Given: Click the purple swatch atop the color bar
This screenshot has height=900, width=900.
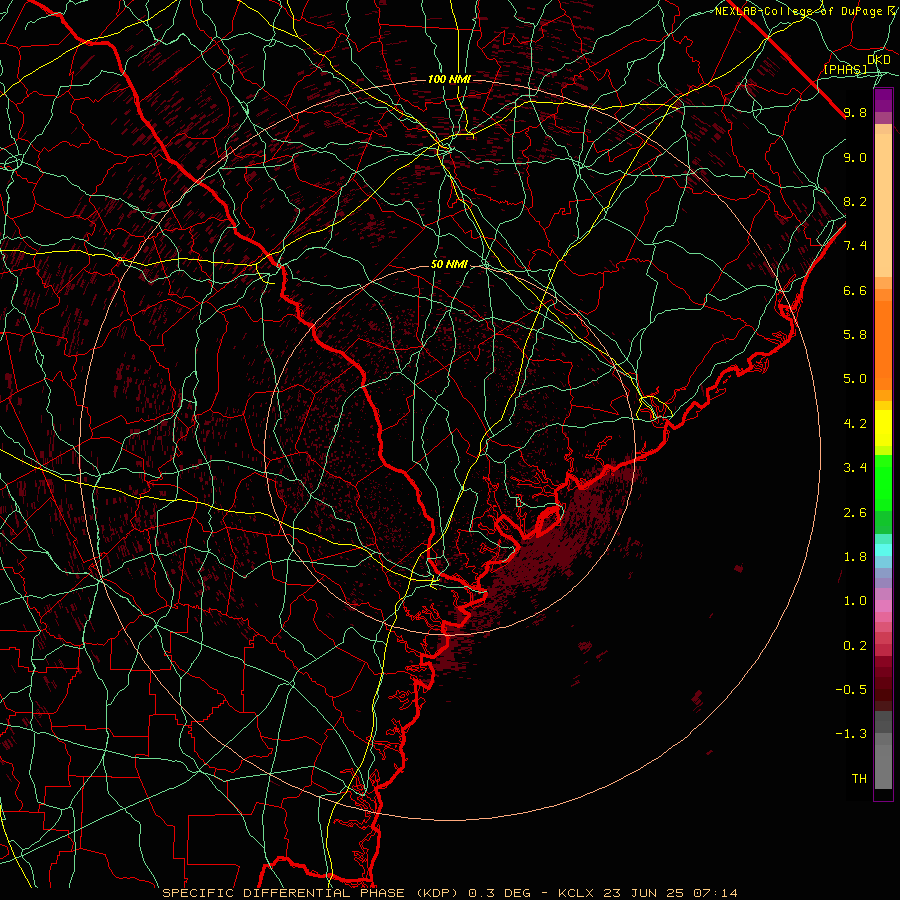Looking at the screenshot, I should click(883, 100).
